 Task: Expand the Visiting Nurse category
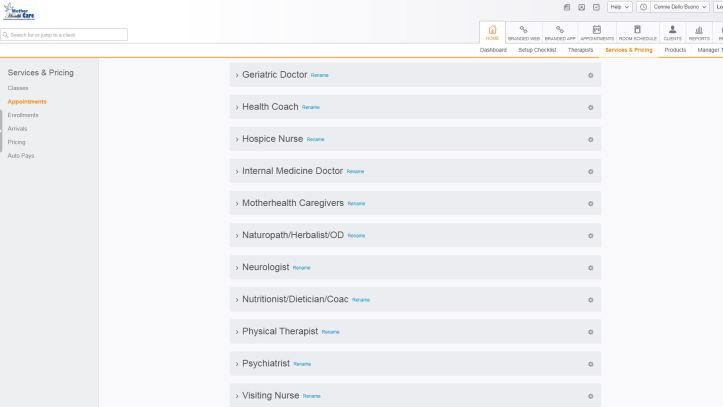pyautogui.click(x=237, y=396)
